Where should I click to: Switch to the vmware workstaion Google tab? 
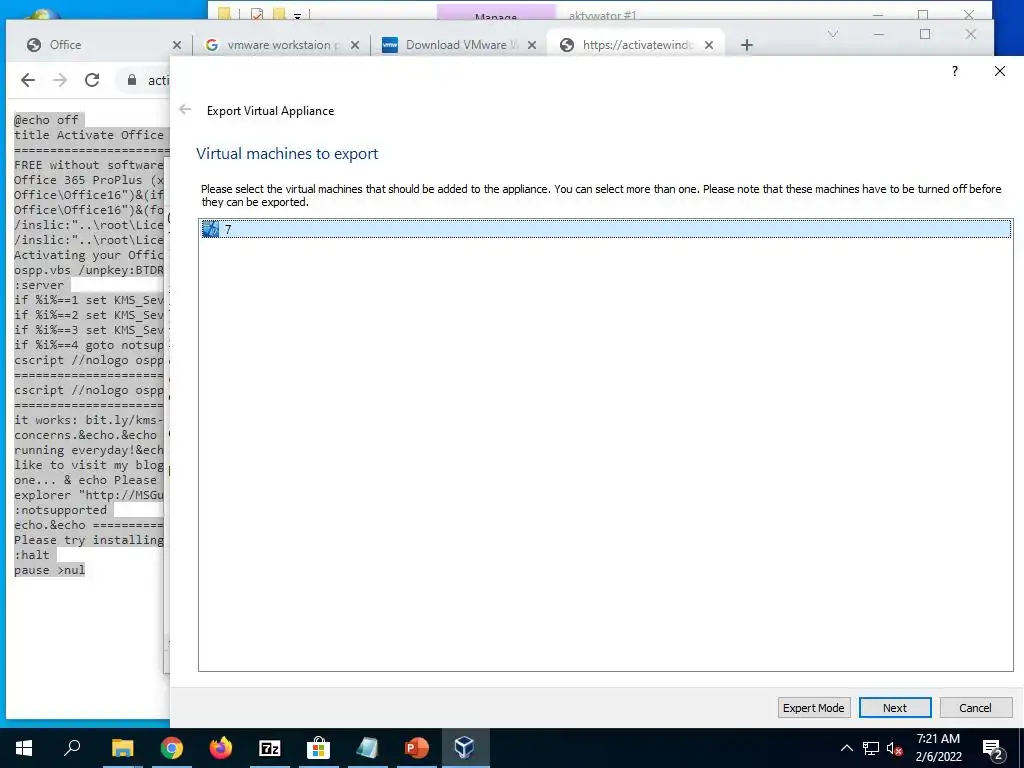coord(281,45)
